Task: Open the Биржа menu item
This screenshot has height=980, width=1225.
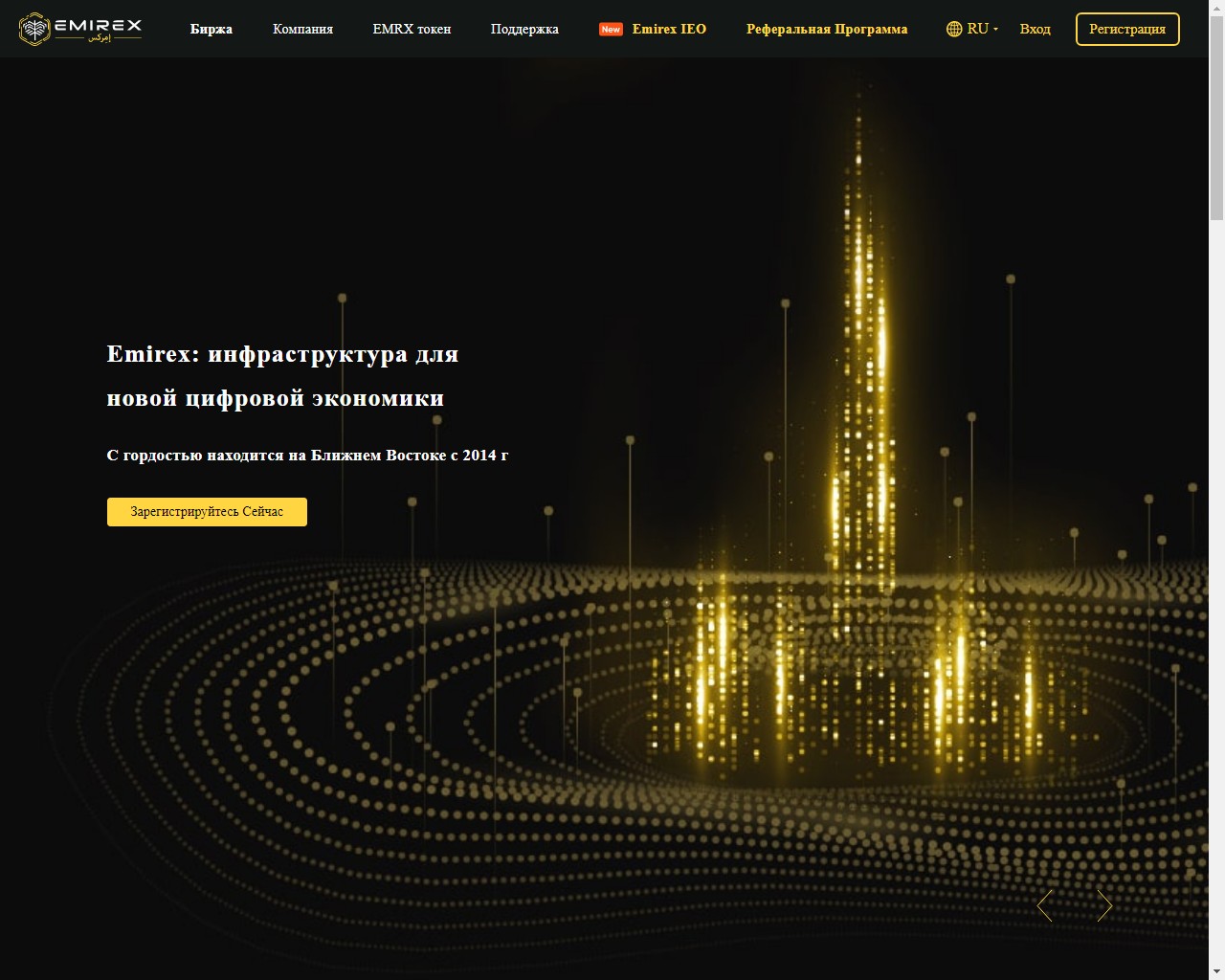Action: [212, 29]
